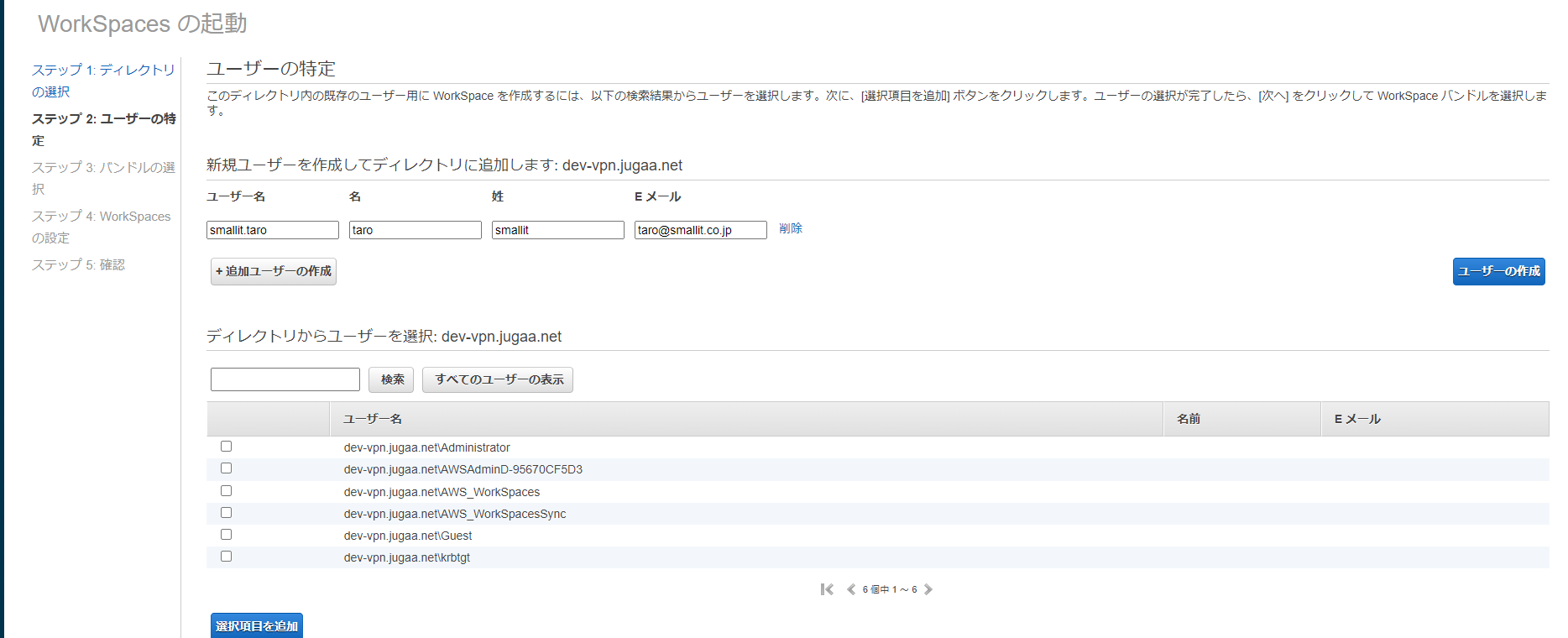Image resolution: width=1568 pixels, height=638 pixels.
Task: Click + 追加ユーザーの作成 button
Action: click(274, 271)
